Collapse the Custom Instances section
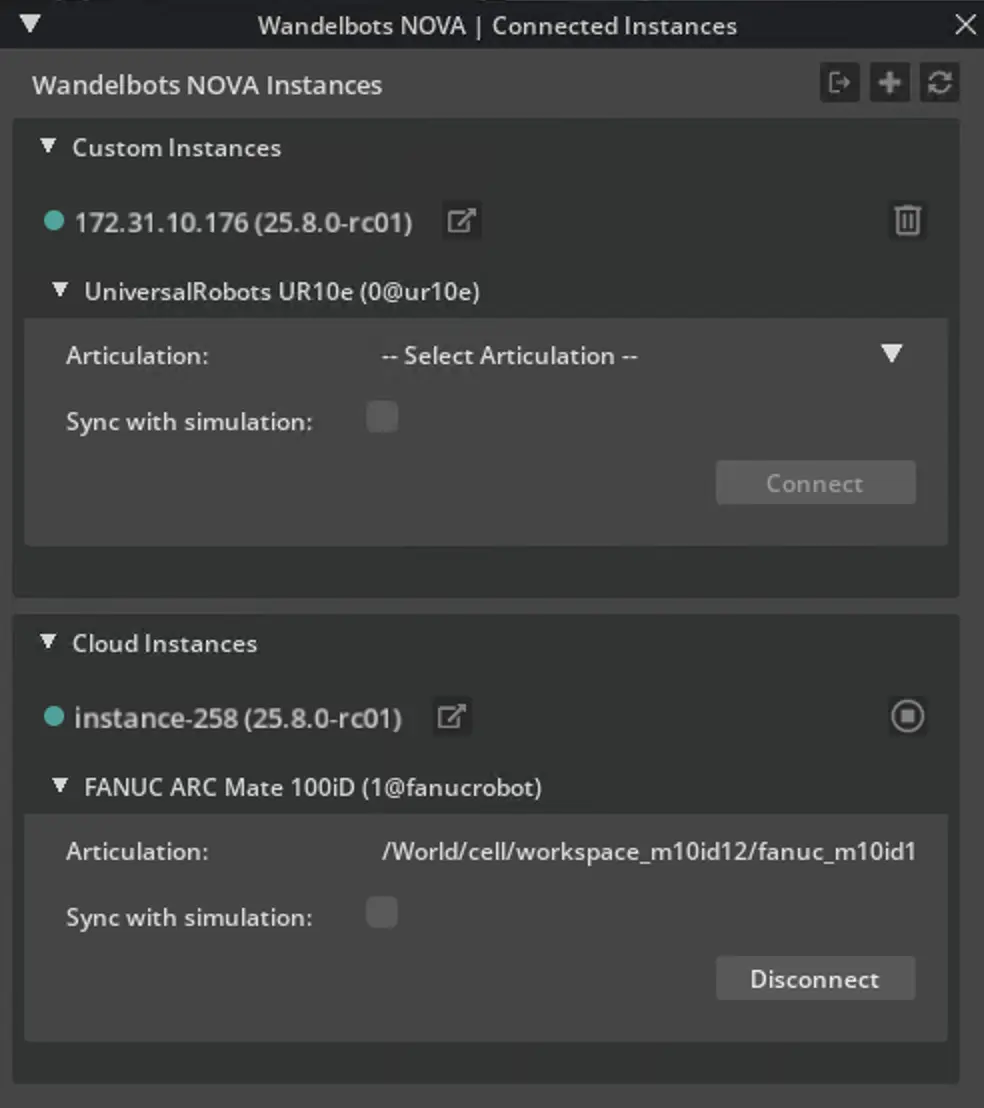This screenshot has height=1108, width=984. coord(48,147)
